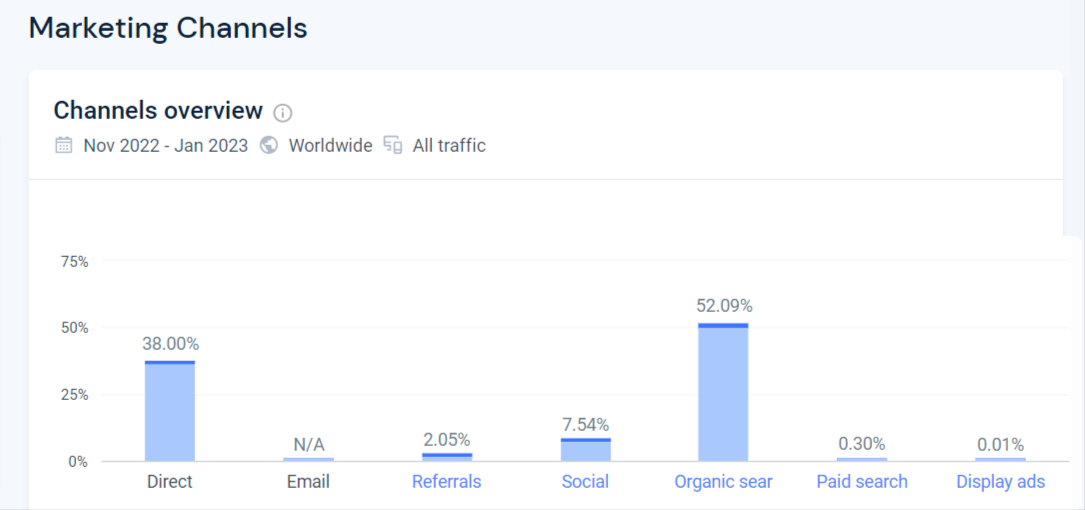Click the Worldwide region label

[x=330, y=146]
